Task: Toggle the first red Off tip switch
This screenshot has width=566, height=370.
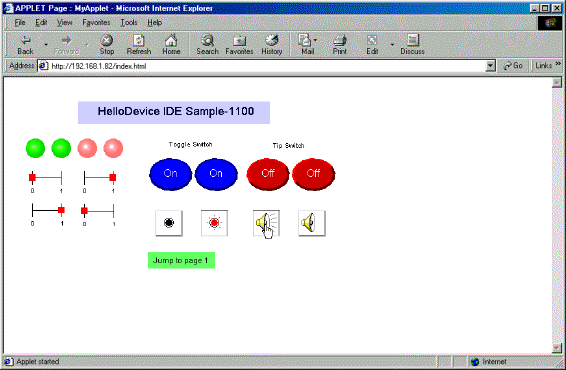Action: tap(268, 174)
